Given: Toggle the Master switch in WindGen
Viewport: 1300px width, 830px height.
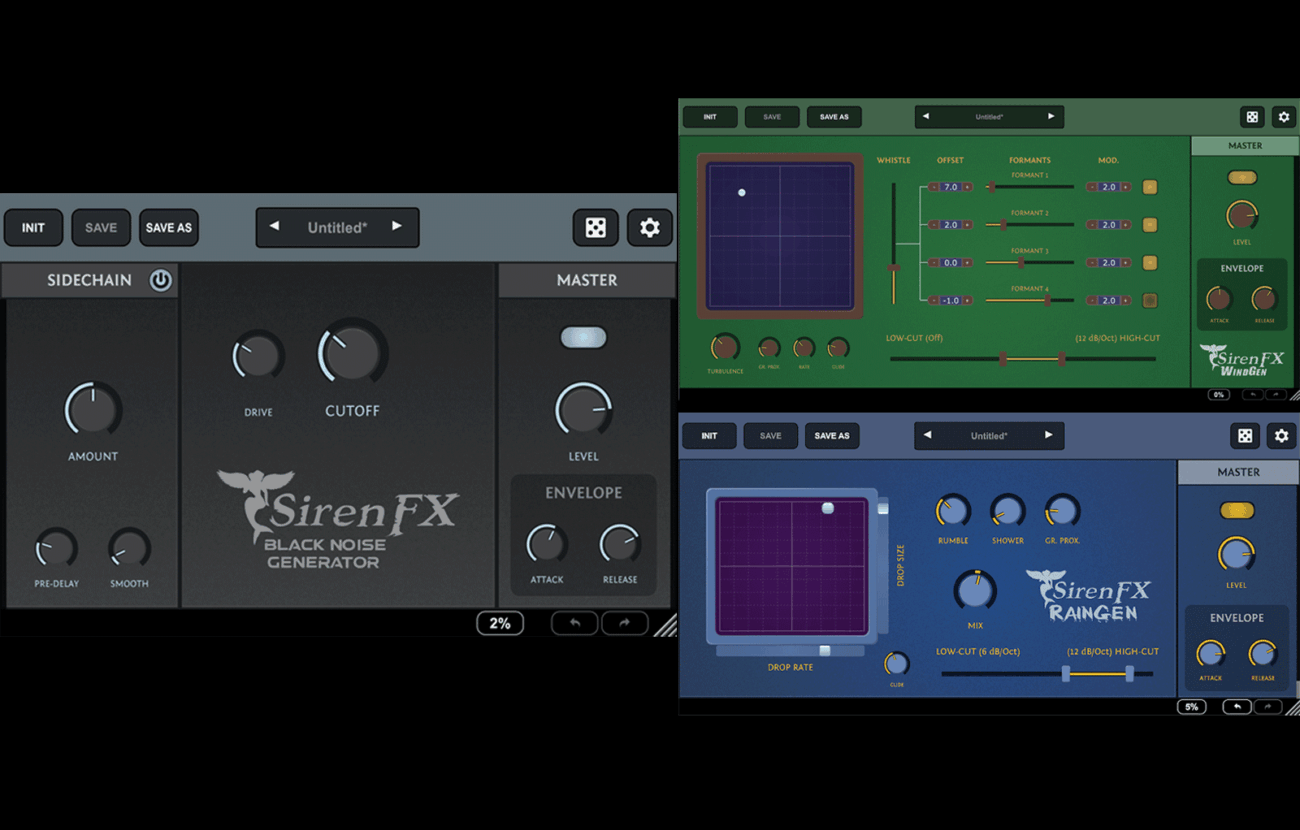Looking at the screenshot, I should (x=1243, y=177).
